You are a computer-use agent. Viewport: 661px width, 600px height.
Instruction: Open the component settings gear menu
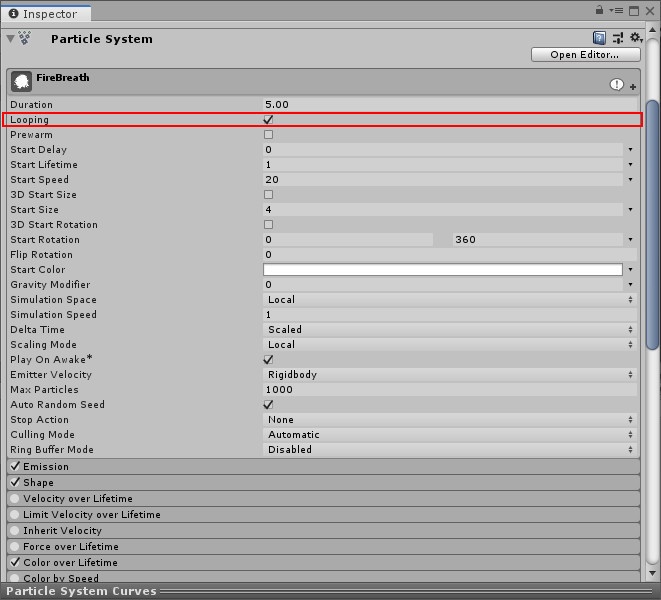(636, 38)
